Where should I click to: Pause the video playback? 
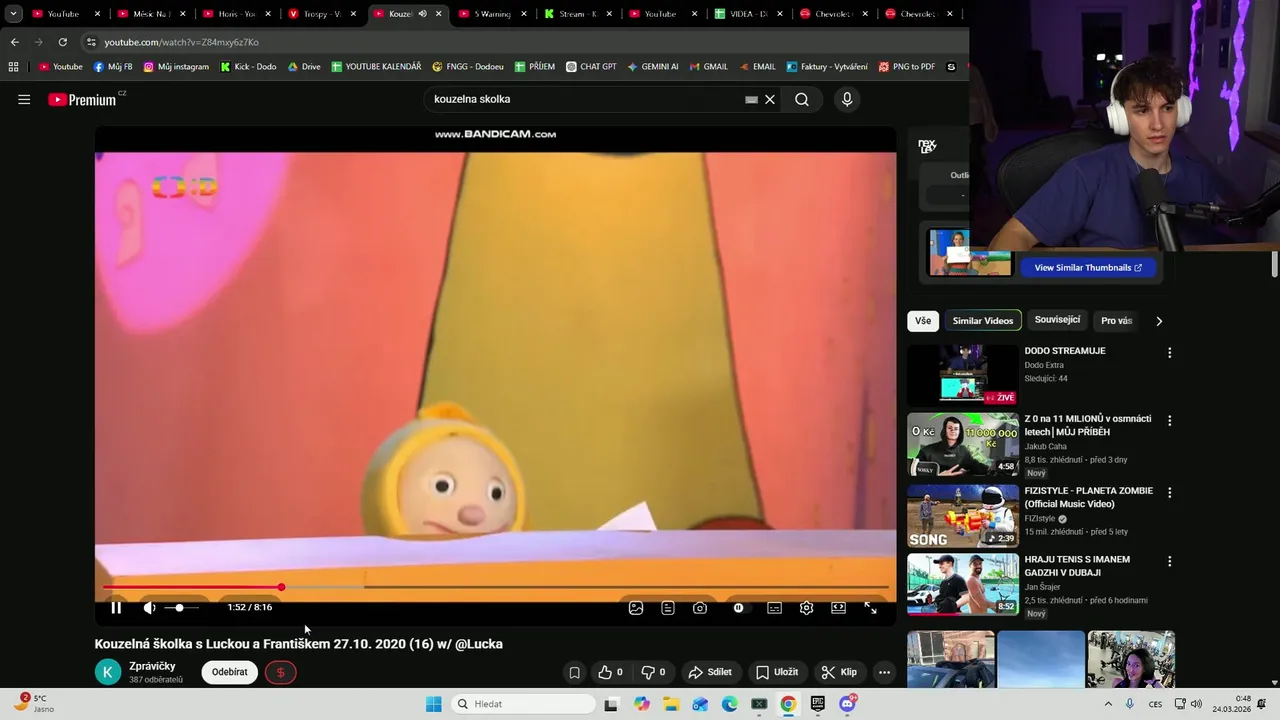point(116,607)
